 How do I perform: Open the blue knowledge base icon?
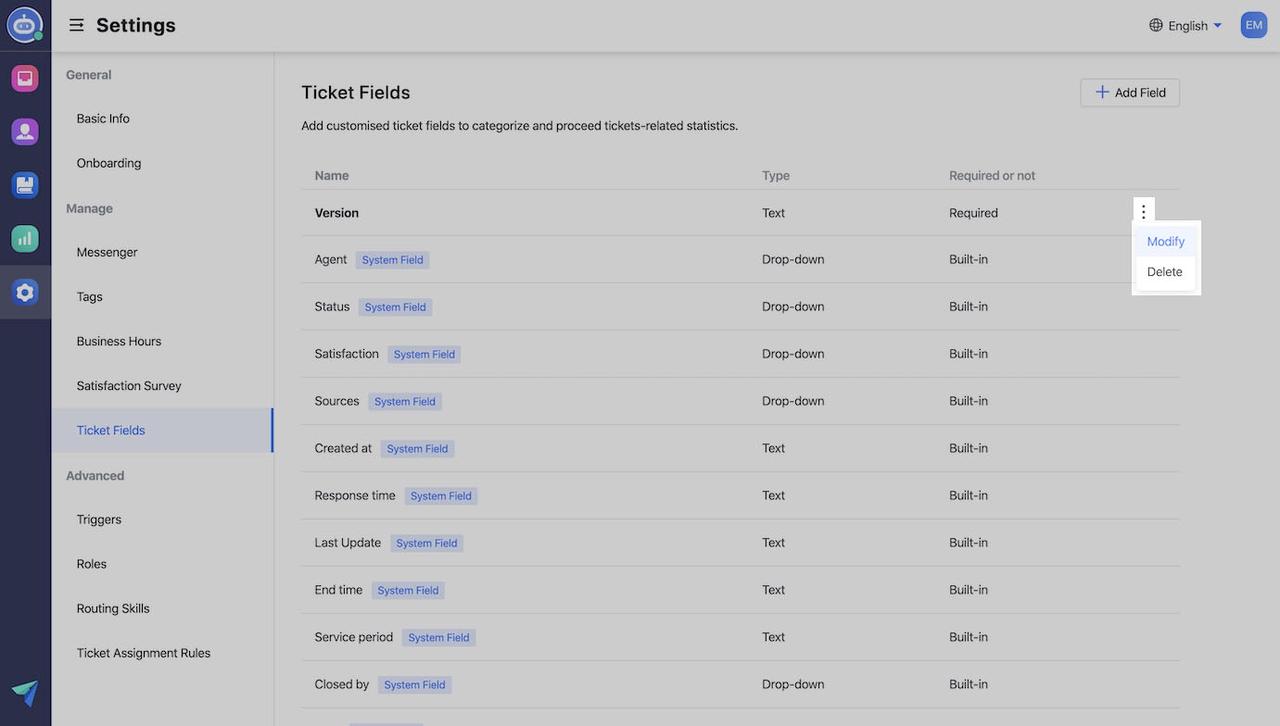[25, 185]
